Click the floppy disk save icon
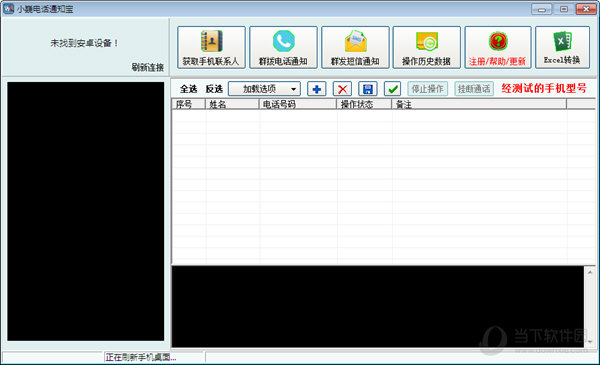The height and width of the screenshot is (365, 600). 368,89
